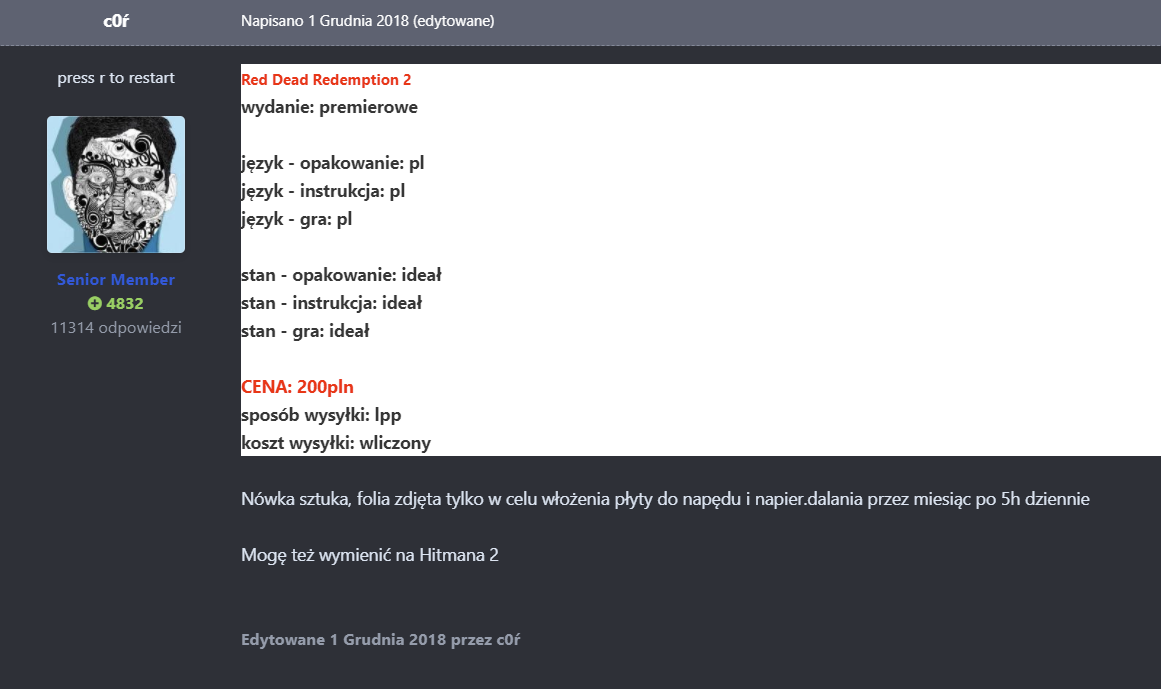Click the sposób wysyłki: lpp line
Viewport: 1161px width, 689px height.
tap(321, 415)
